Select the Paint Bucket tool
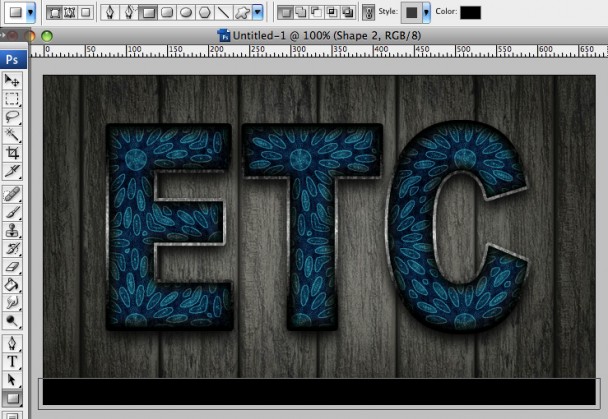608x419 pixels. click(12, 285)
